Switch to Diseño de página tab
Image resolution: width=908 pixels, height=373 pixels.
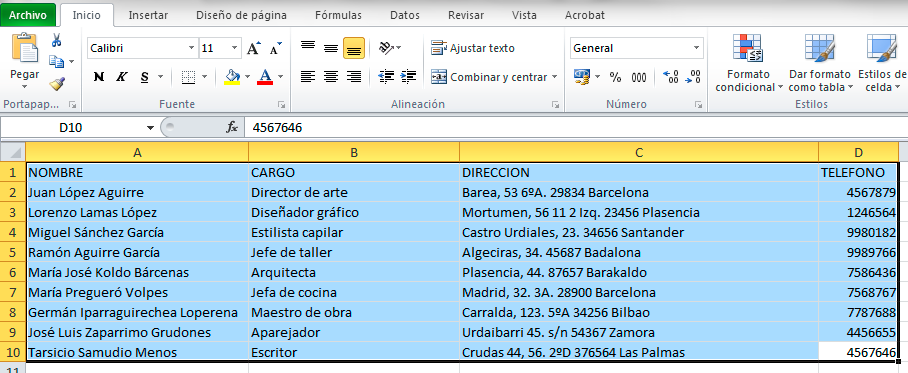pyautogui.click(x=241, y=16)
